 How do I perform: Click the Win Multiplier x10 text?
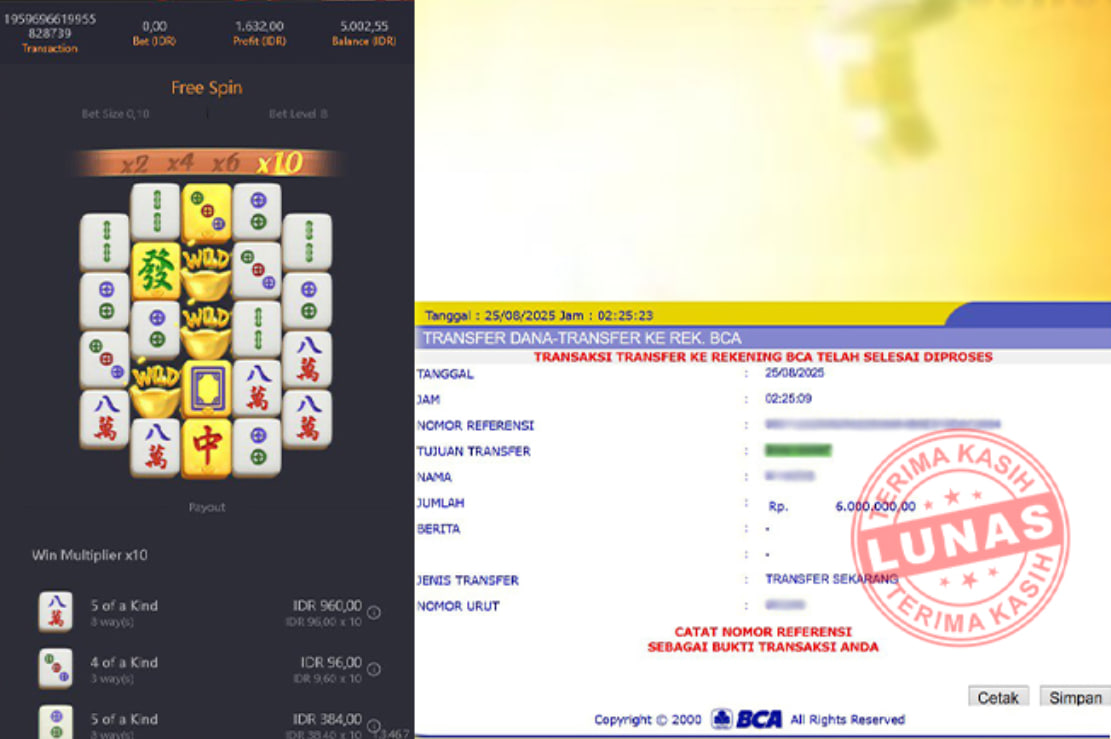coord(90,555)
